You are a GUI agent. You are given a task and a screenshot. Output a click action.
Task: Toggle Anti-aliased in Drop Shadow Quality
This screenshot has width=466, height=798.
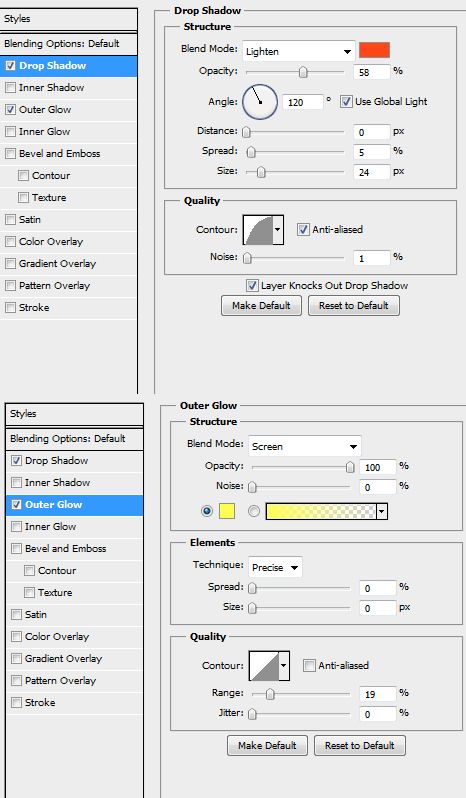tap(303, 230)
